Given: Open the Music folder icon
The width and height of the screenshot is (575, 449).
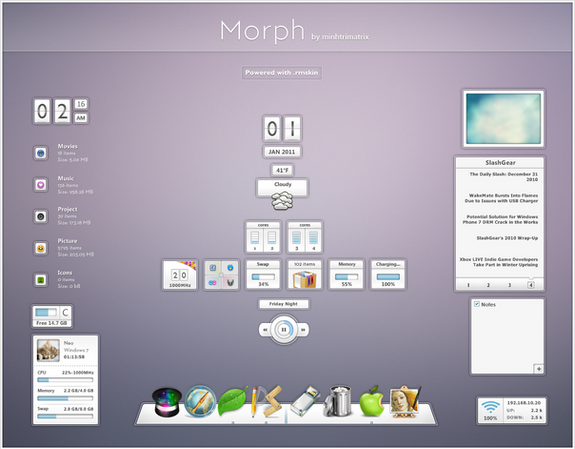Looking at the screenshot, I should click(x=41, y=185).
